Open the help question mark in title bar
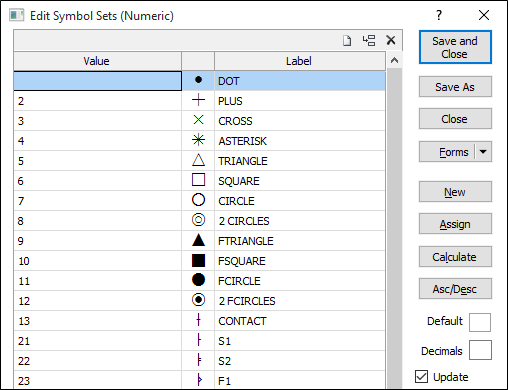This screenshot has height=390, width=508. coord(439,15)
